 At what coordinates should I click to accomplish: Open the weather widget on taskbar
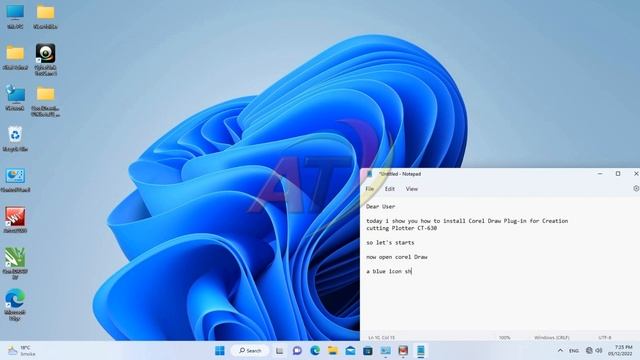tap(22, 351)
